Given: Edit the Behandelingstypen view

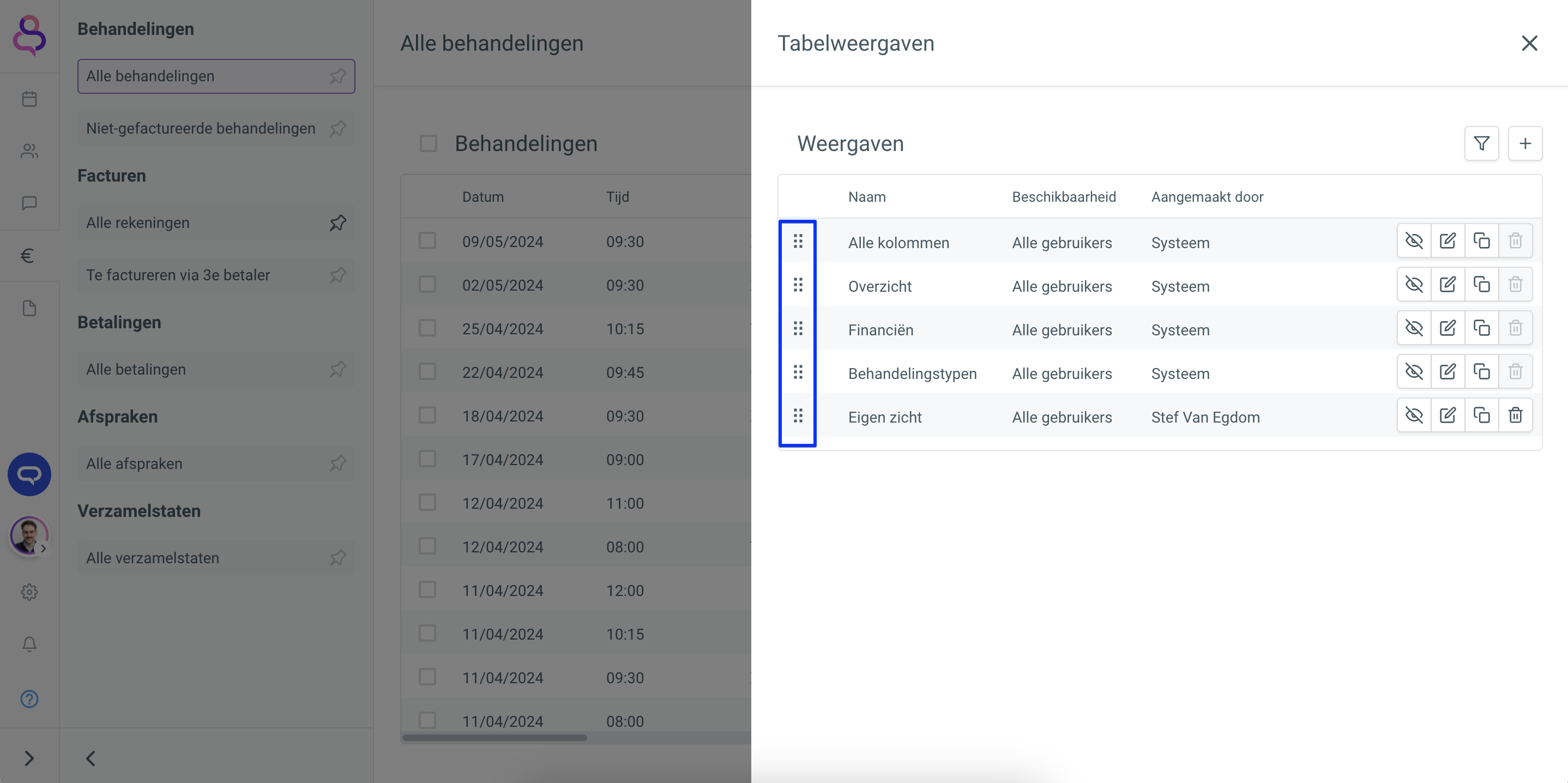Looking at the screenshot, I should point(1448,372).
